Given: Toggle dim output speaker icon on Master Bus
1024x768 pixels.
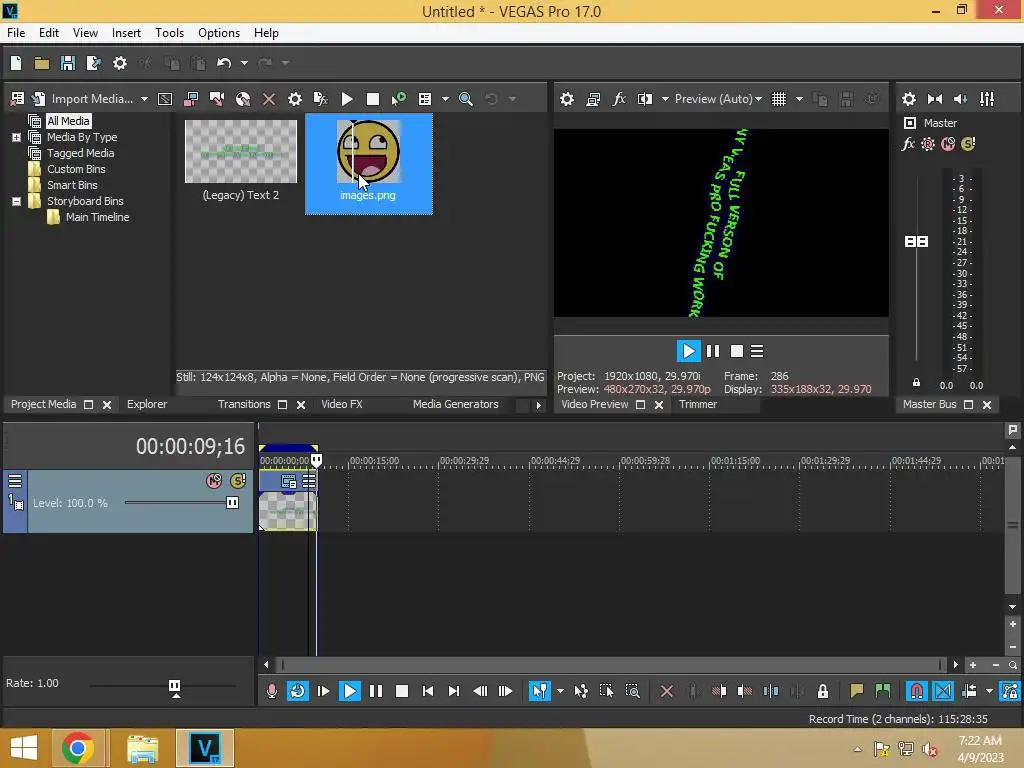Looking at the screenshot, I should (961, 99).
